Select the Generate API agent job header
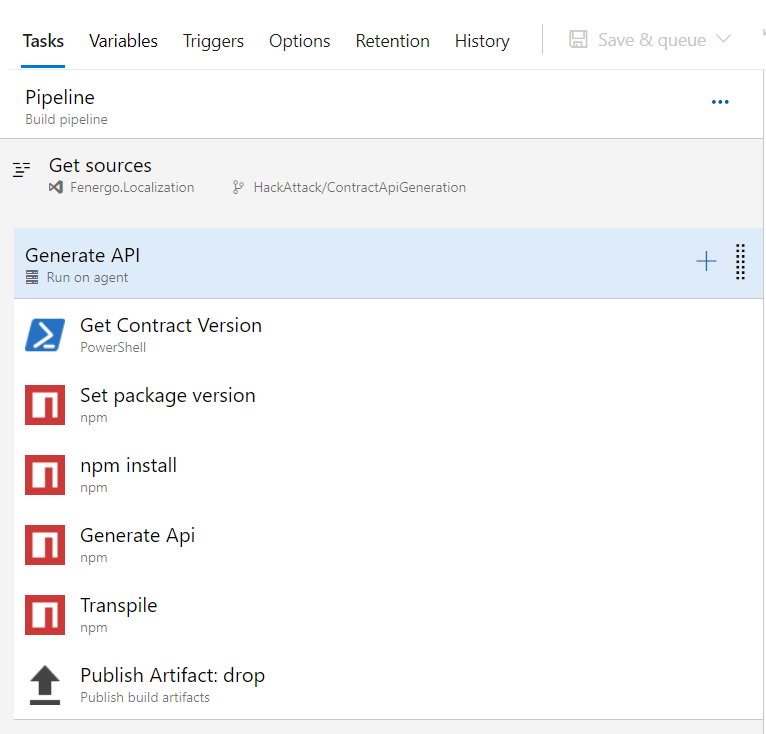This screenshot has width=766, height=734. pyautogui.click(x=300, y=263)
